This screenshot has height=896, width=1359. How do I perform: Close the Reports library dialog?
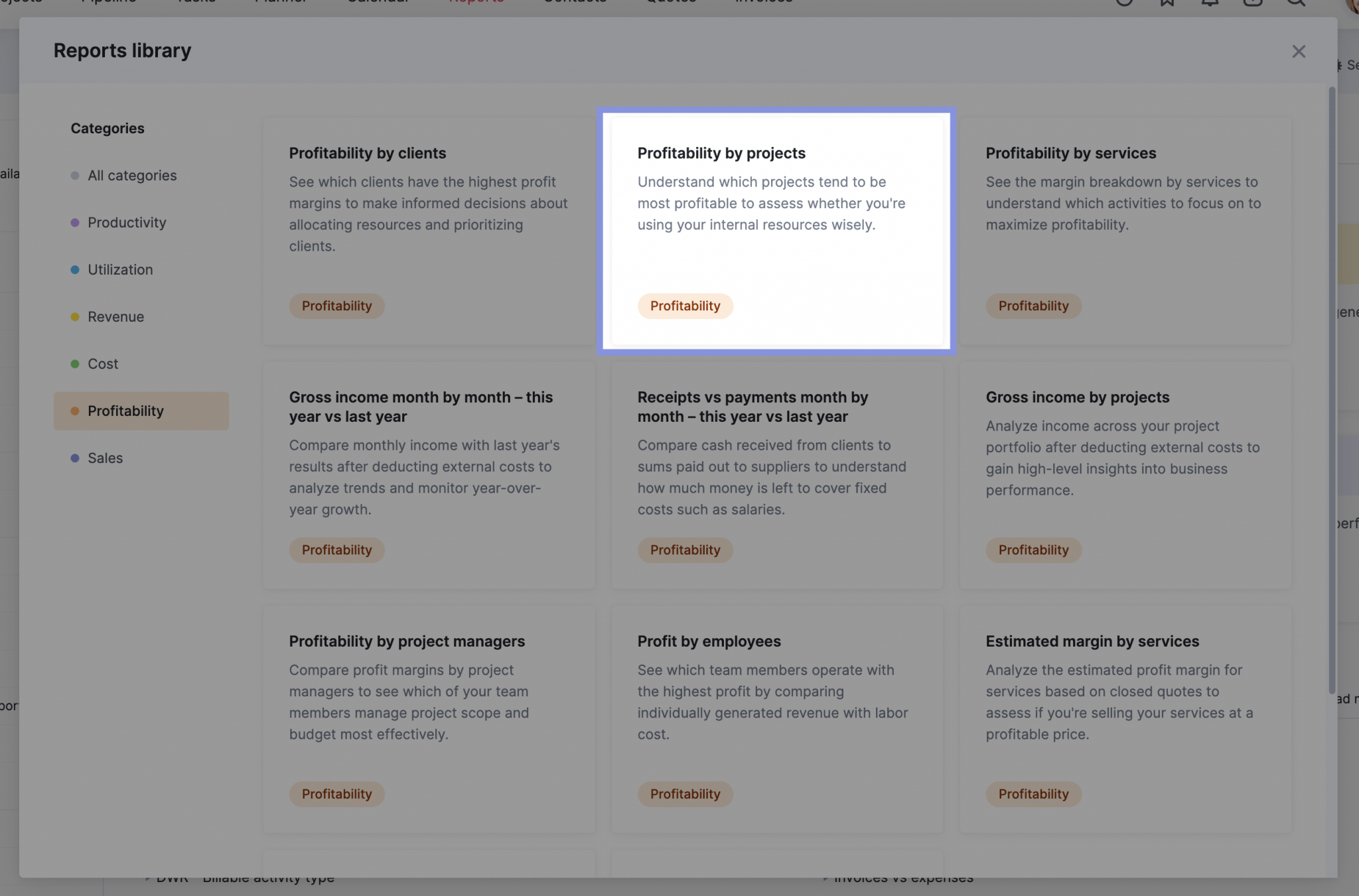click(1298, 51)
